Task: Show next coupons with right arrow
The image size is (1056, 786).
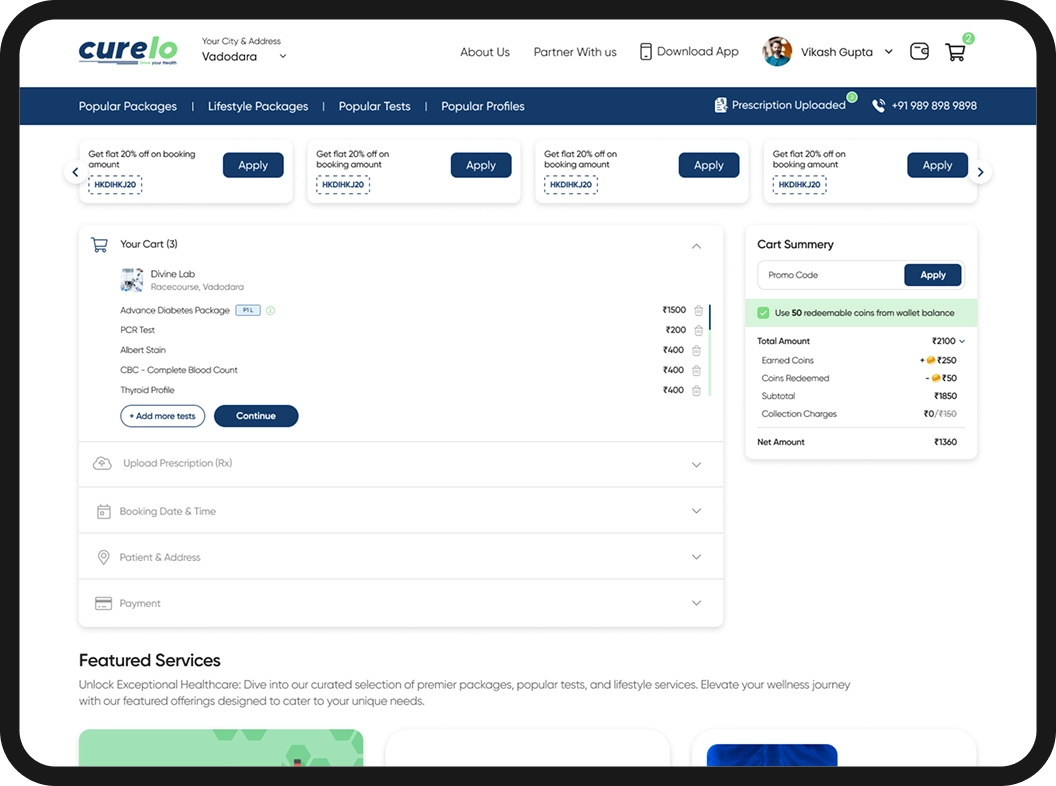Action: click(x=980, y=172)
